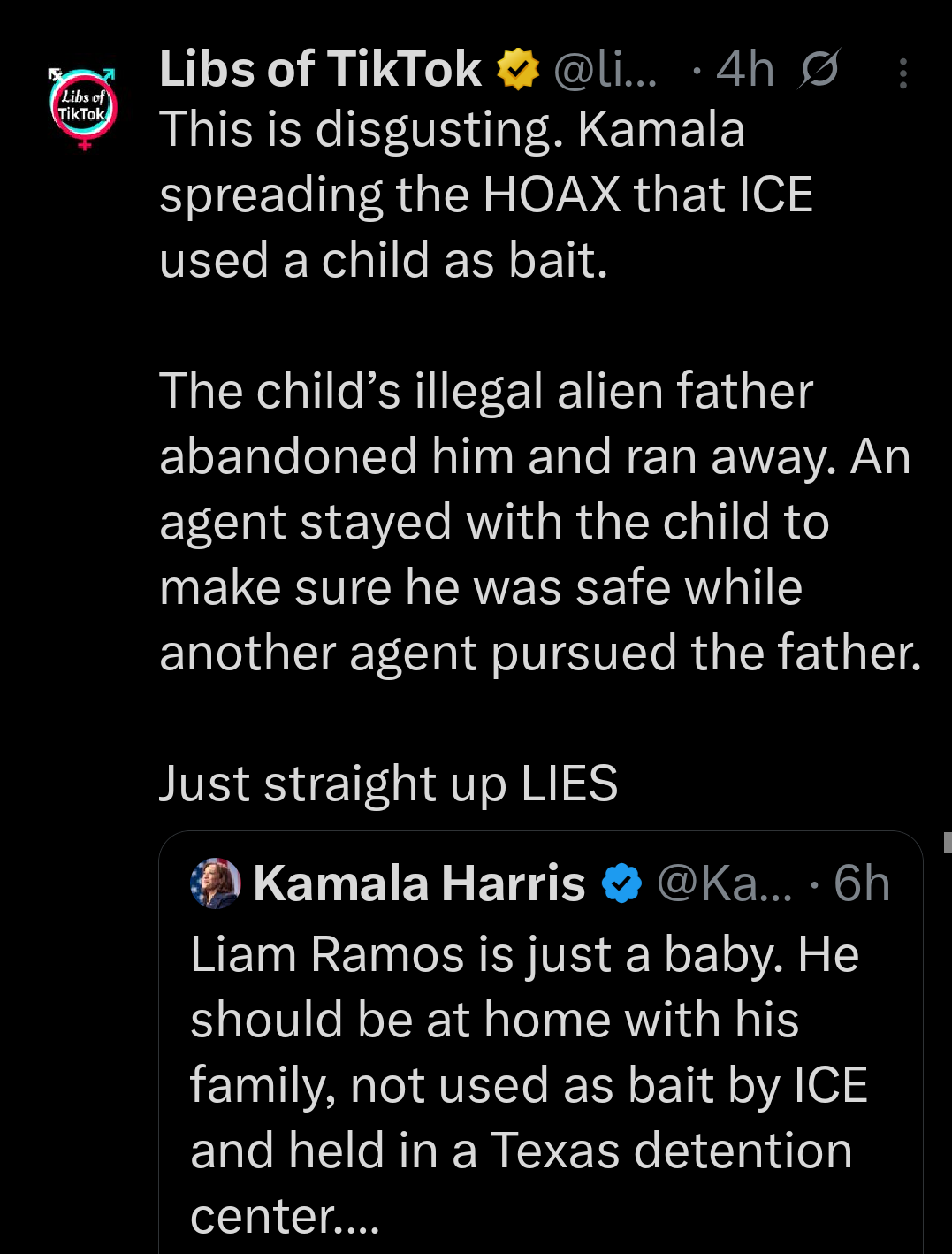
Task: Open the Libs of TikTok display name
Action: [x=320, y=70]
